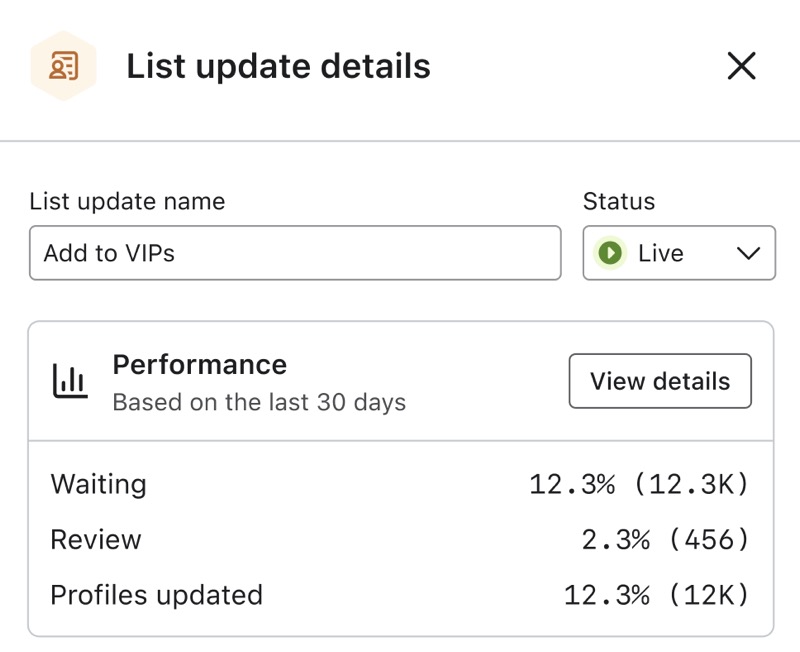
Task: Open View details for Performance
Action: point(660,381)
